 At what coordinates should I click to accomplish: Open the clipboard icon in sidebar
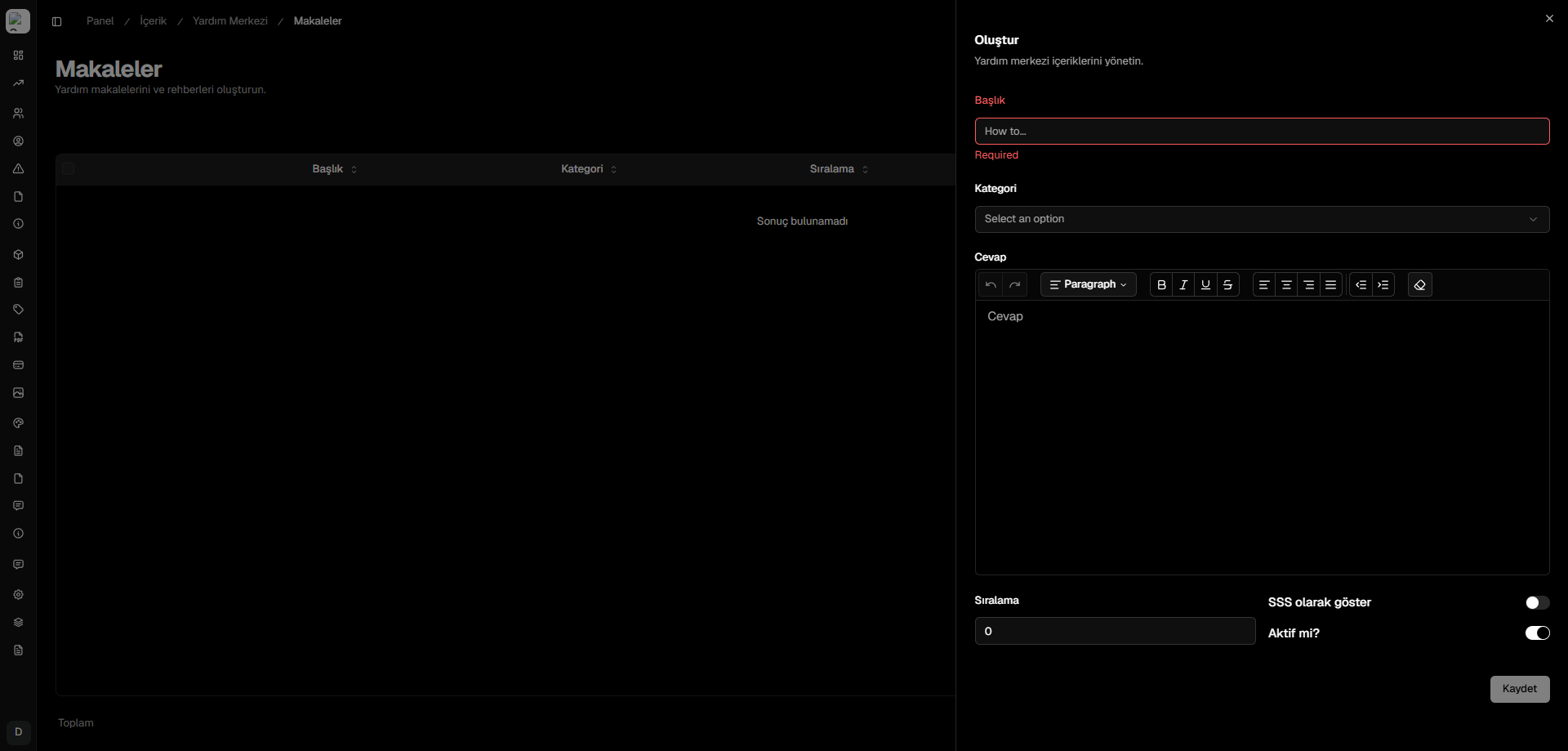tap(18, 283)
